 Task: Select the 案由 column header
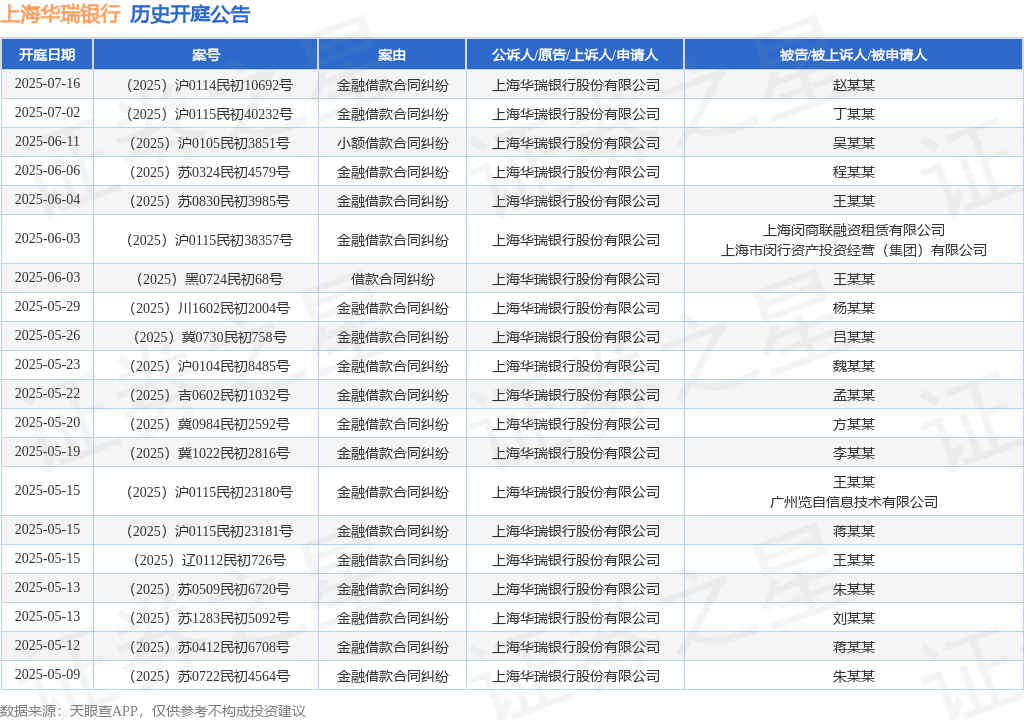coord(392,55)
